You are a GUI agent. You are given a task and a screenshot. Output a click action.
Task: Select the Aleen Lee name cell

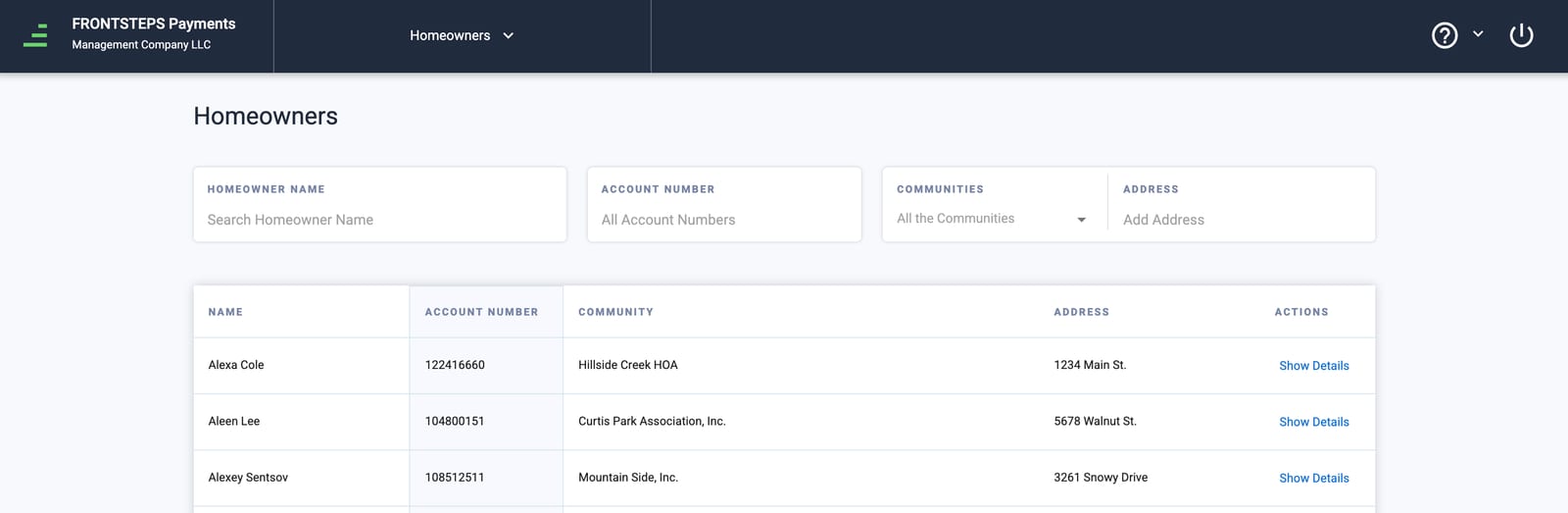[x=234, y=421]
